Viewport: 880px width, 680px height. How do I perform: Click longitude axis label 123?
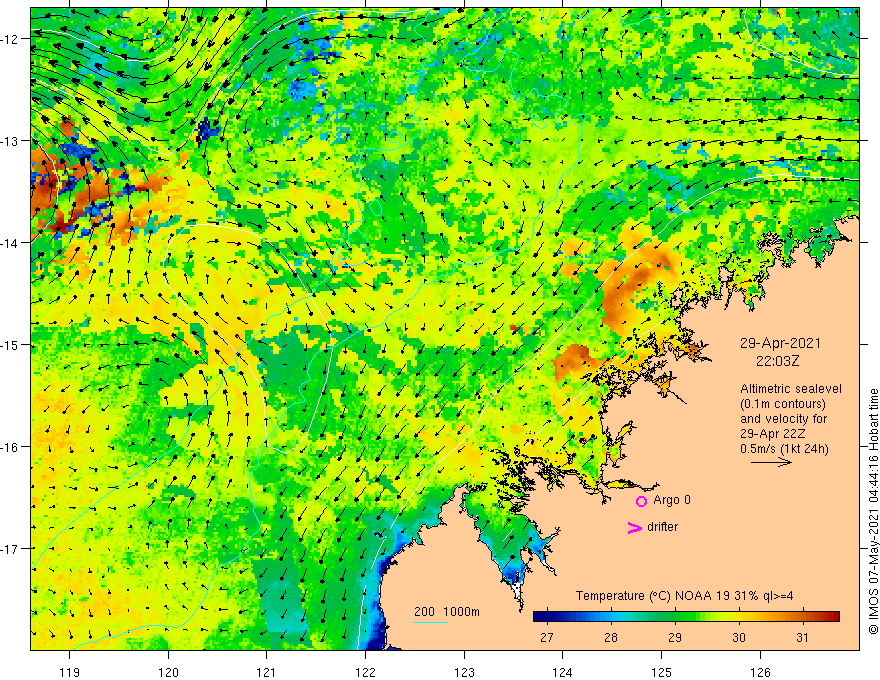(464, 672)
